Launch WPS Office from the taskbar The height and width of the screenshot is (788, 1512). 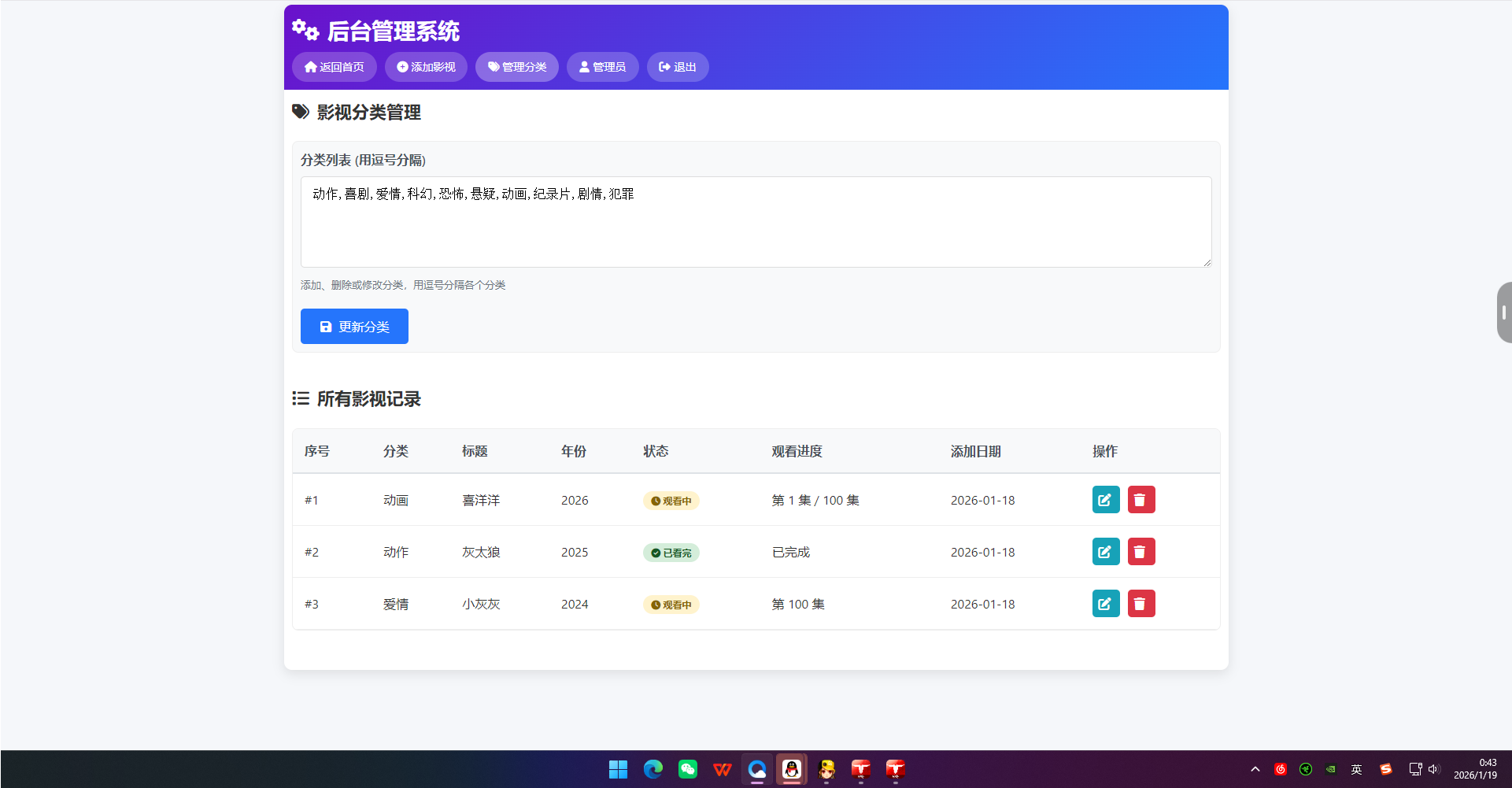[x=722, y=769]
